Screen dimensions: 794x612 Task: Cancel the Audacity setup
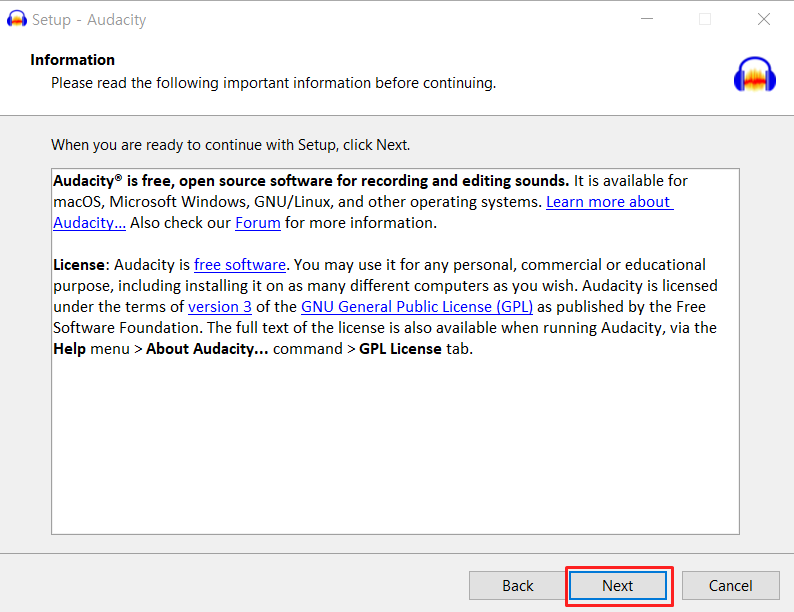coord(730,586)
